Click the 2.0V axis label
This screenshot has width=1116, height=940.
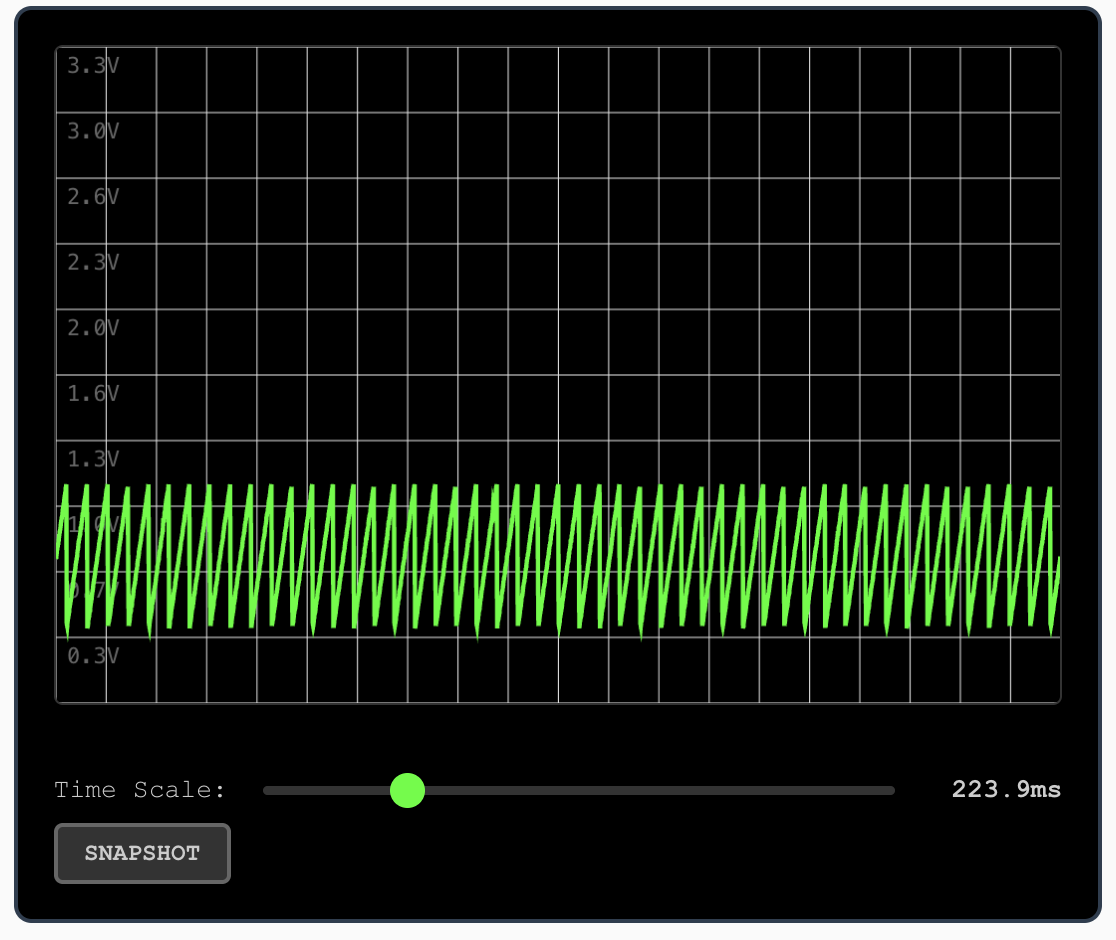[x=93, y=328]
